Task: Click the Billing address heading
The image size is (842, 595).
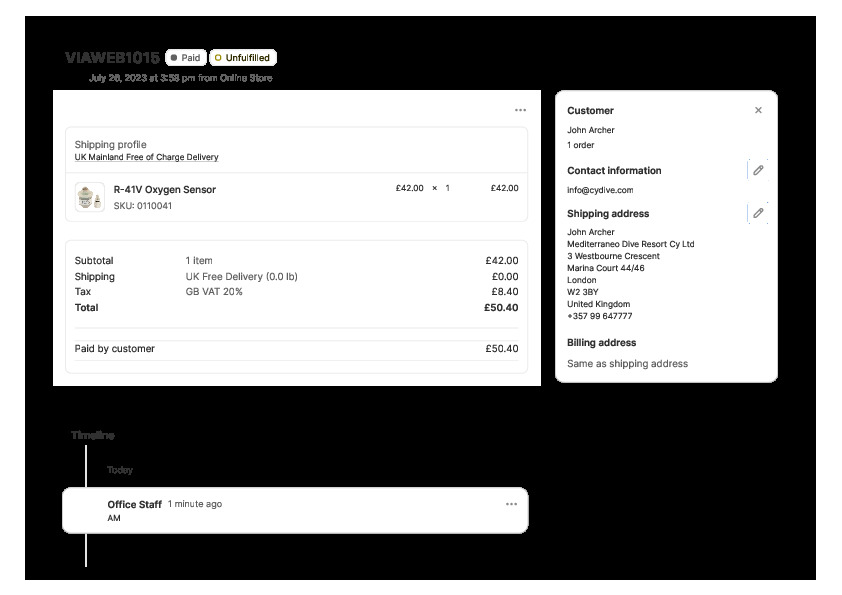Action: click(601, 342)
